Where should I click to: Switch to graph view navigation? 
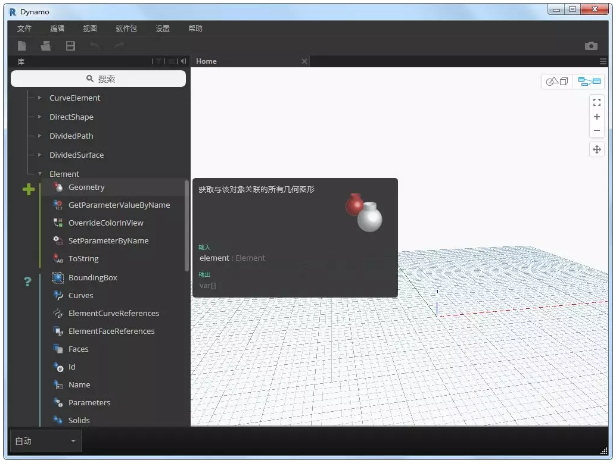pyautogui.click(x=589, y=81)
